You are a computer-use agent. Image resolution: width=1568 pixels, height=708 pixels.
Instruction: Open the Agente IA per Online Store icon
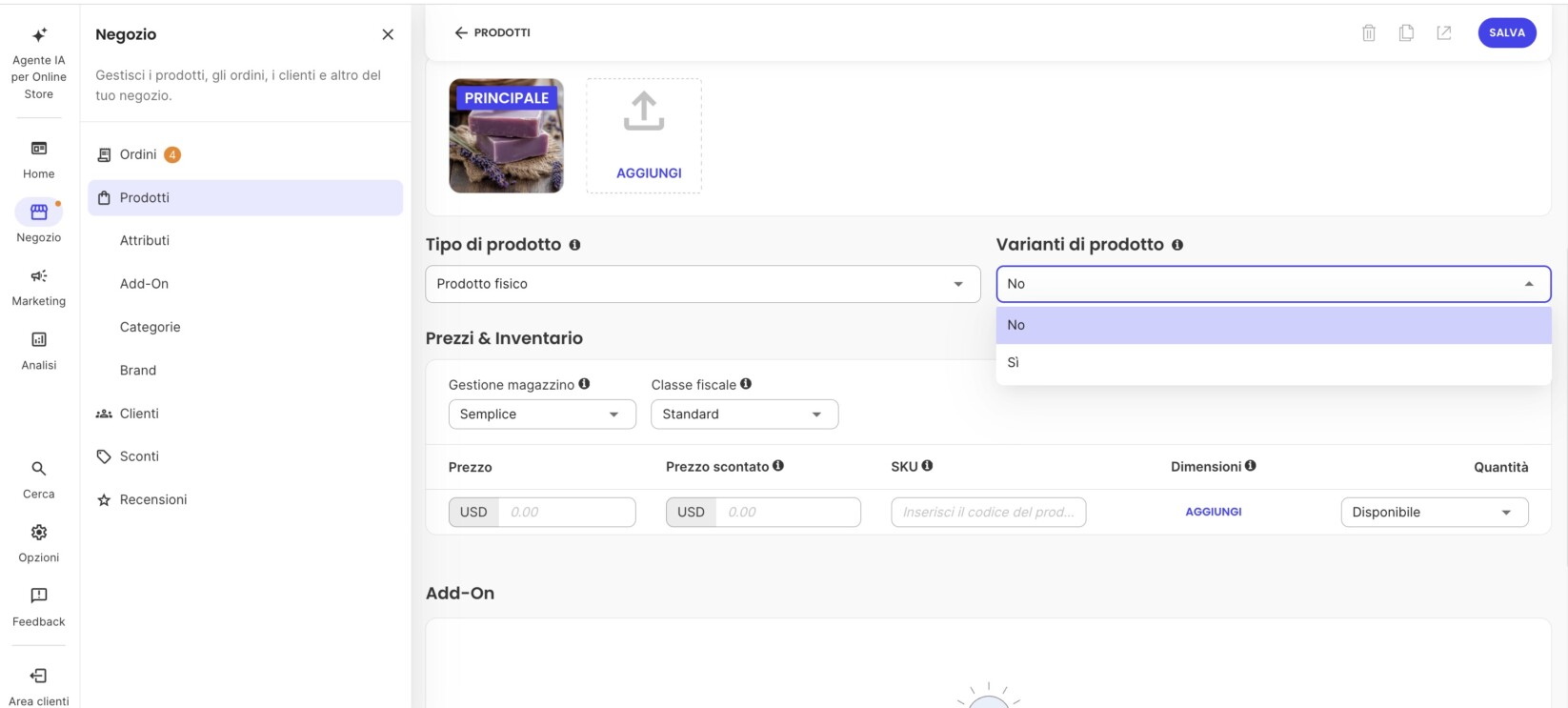(x=39, y=35)
